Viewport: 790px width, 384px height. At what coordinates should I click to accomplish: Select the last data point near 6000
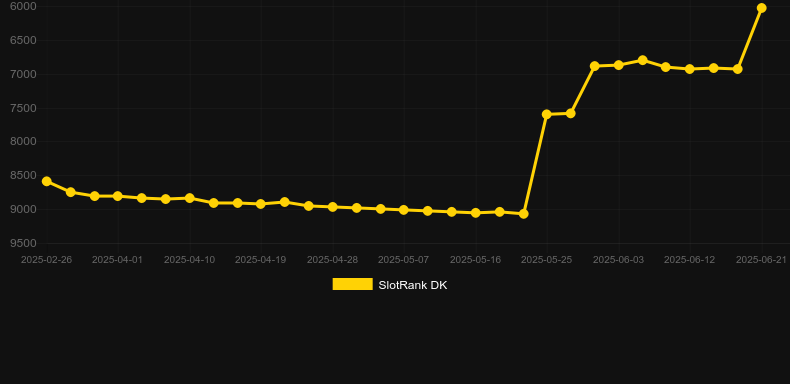(761, 8)
